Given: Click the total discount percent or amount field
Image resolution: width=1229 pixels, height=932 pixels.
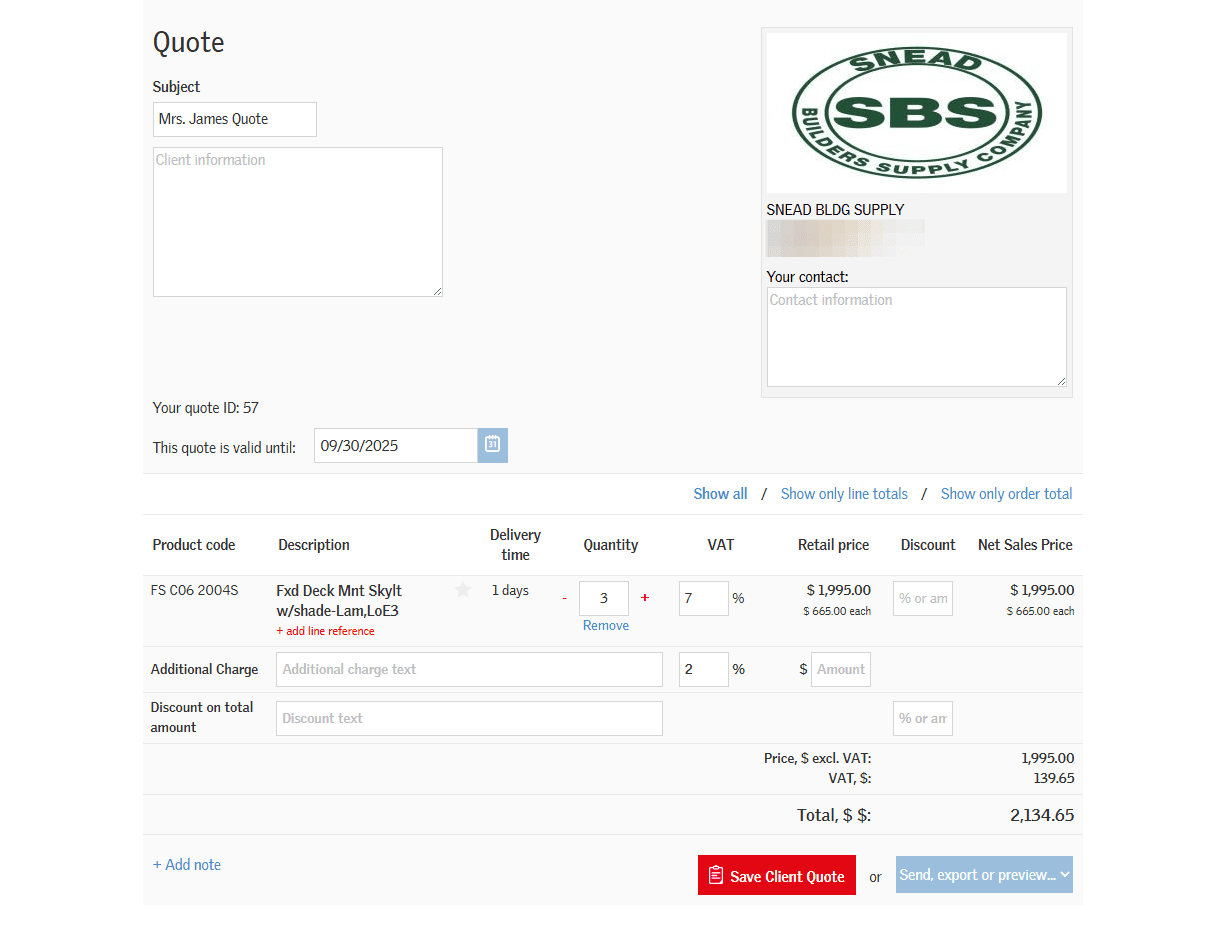Looking at the screenshot, I should pos(923,718).
